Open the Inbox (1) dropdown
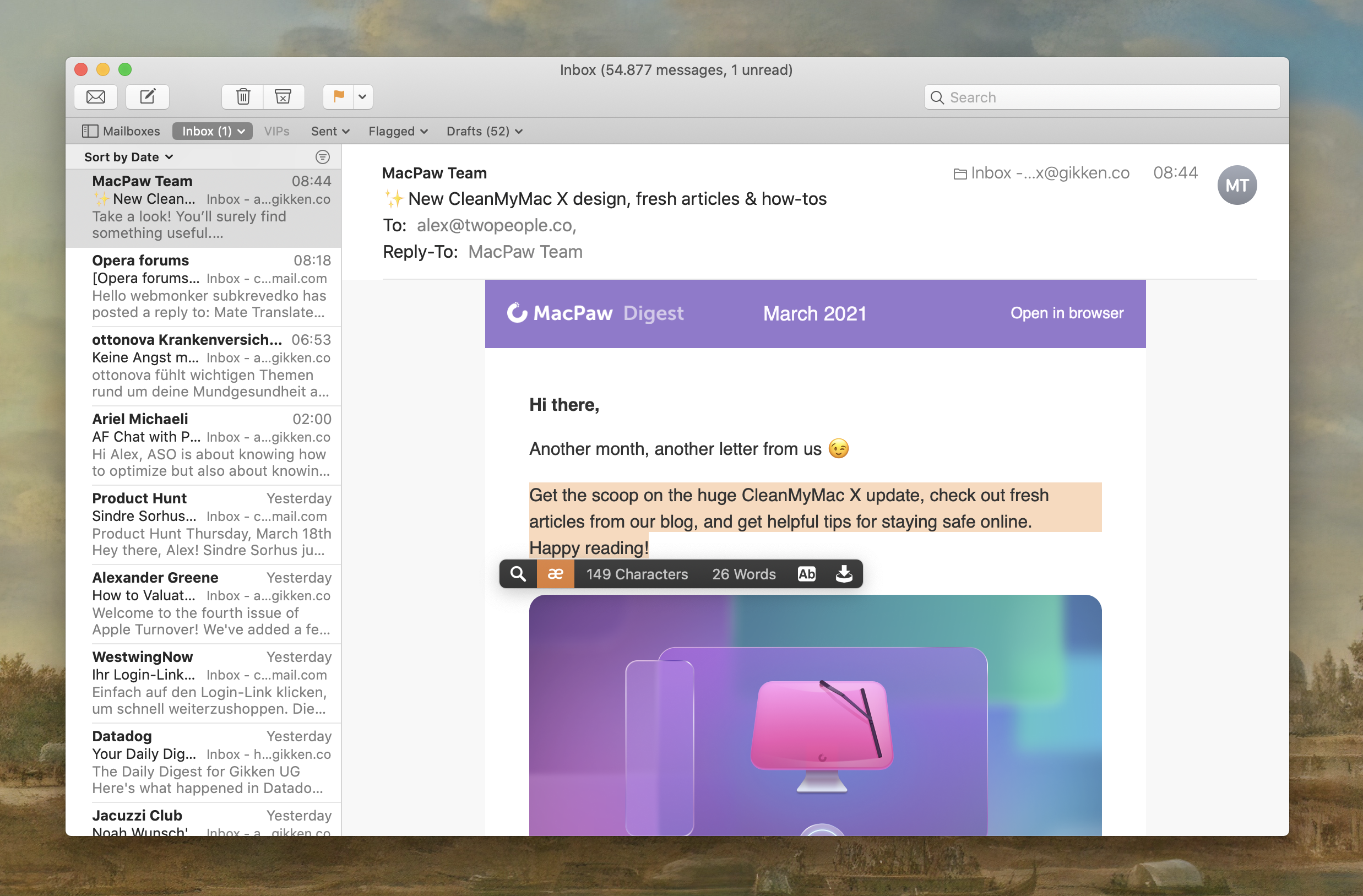 click(x=213, y=131)
